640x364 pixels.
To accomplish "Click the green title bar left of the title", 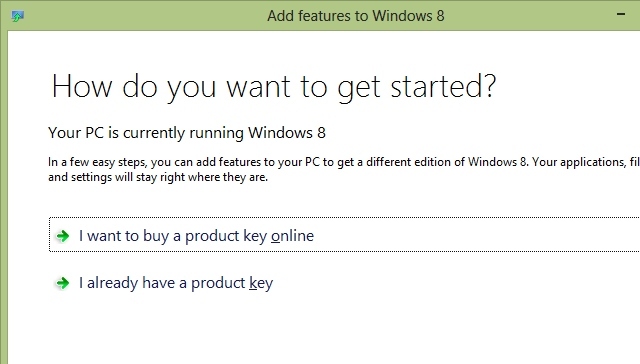I will [x=143, y=16].
